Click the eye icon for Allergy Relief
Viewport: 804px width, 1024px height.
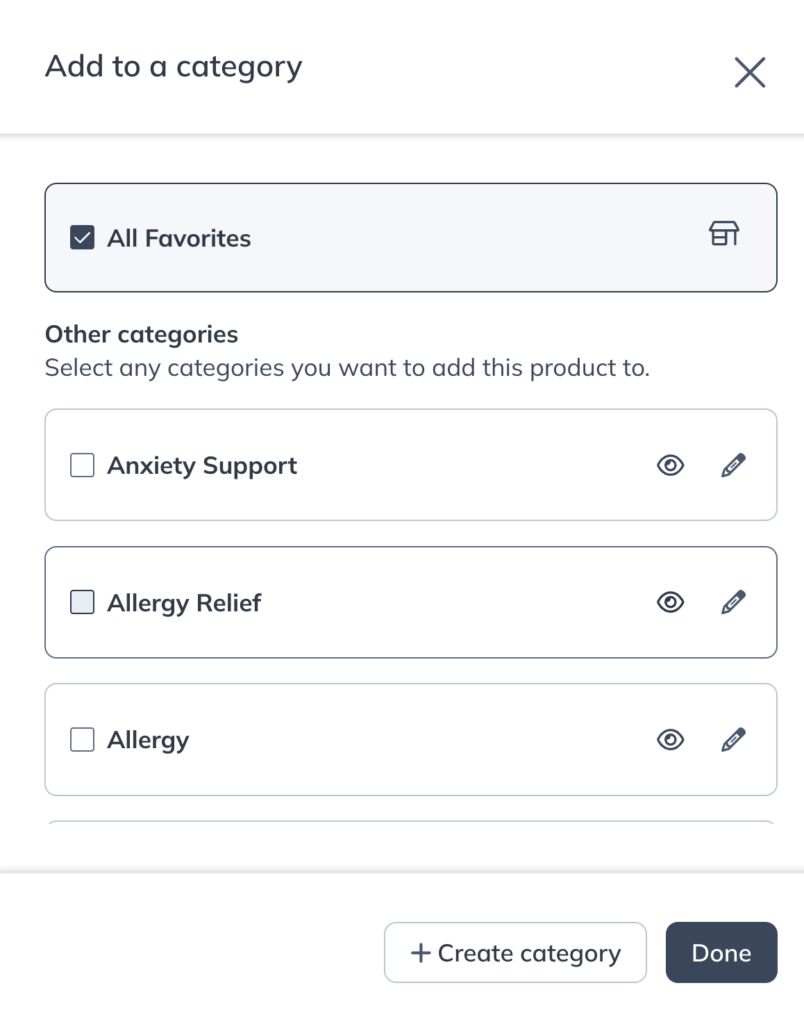(x=670, y=602)
